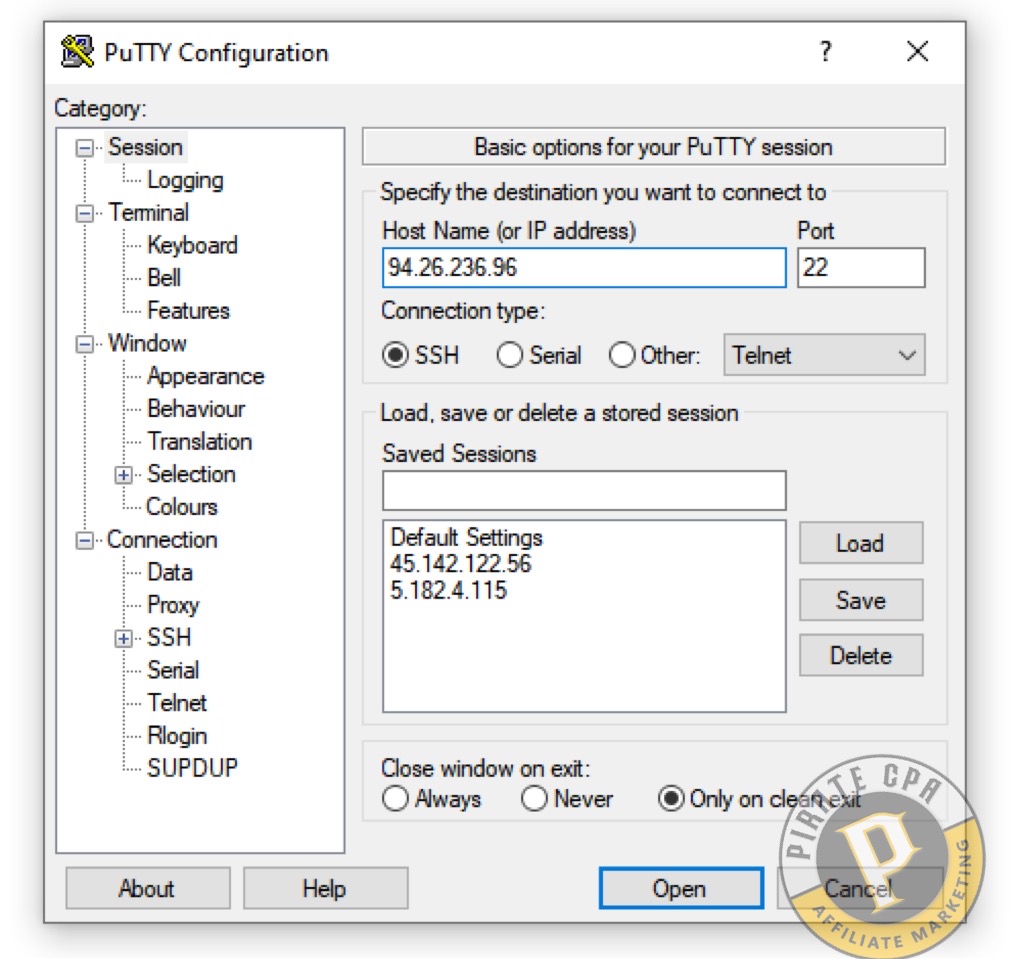
Task: Open the Data category
Action: pos(170,572)
